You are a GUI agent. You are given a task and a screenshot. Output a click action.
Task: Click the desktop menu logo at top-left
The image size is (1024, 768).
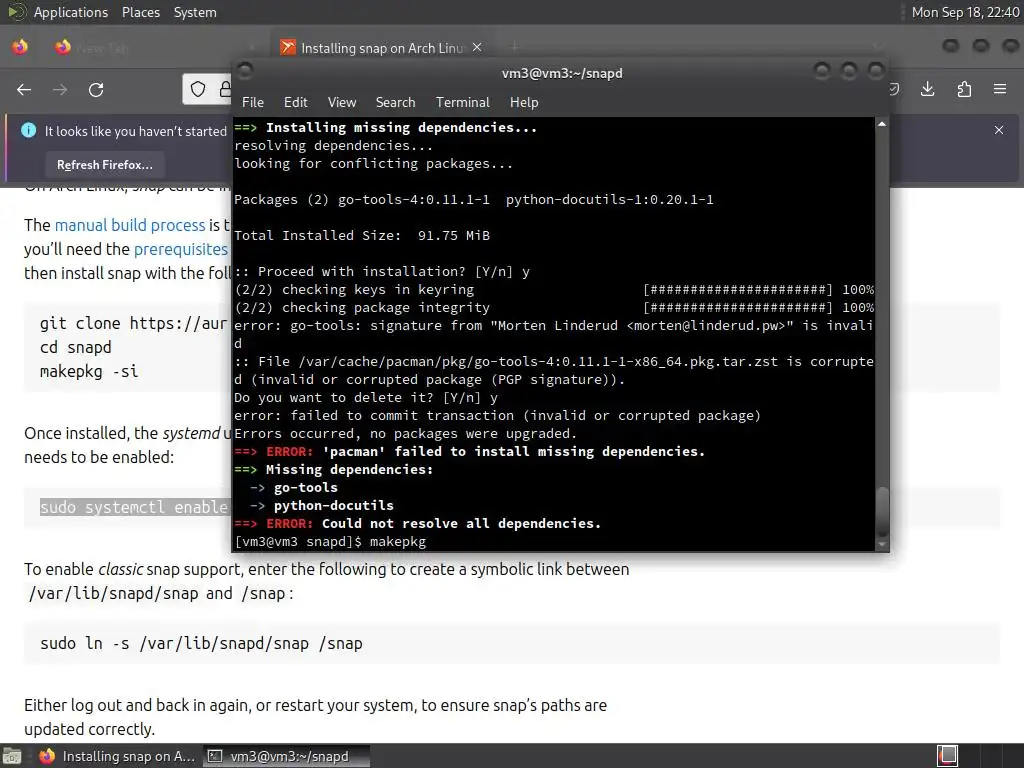tap(16, 12)
